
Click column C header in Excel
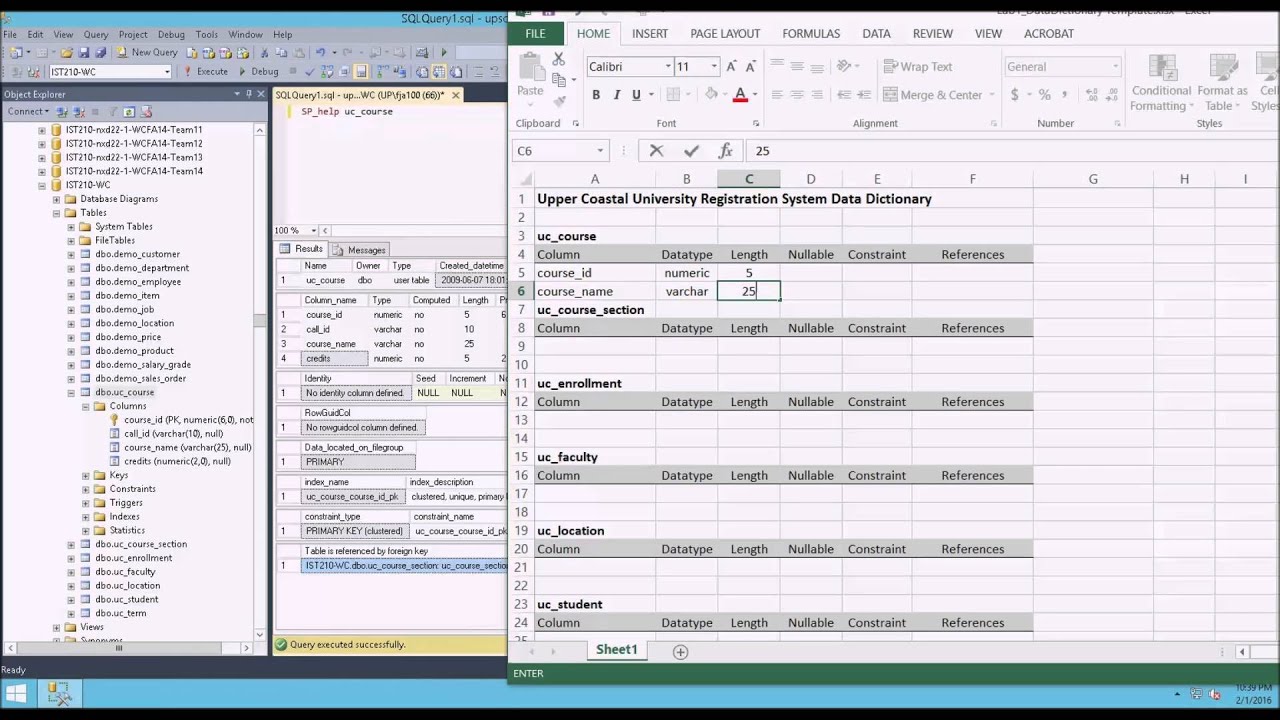tap(748, 179)
